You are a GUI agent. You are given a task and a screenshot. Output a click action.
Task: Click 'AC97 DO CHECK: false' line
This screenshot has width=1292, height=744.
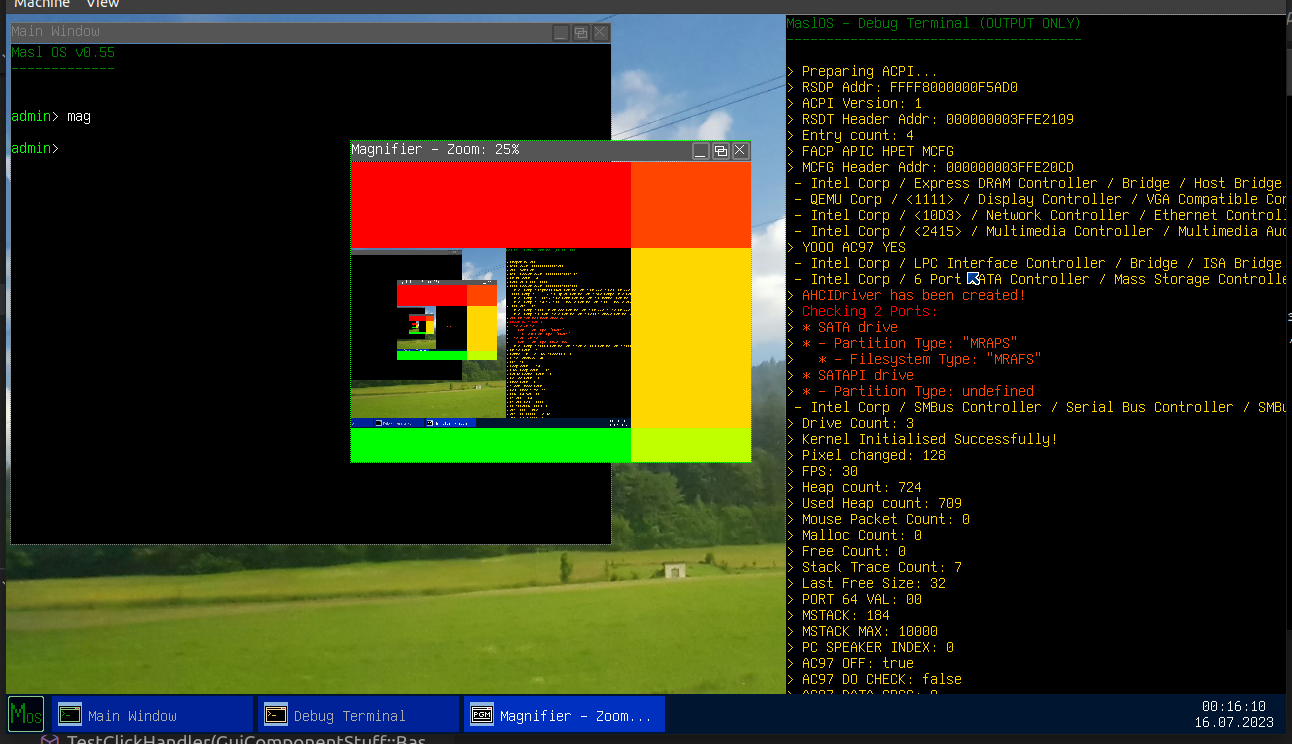point(874,679)
